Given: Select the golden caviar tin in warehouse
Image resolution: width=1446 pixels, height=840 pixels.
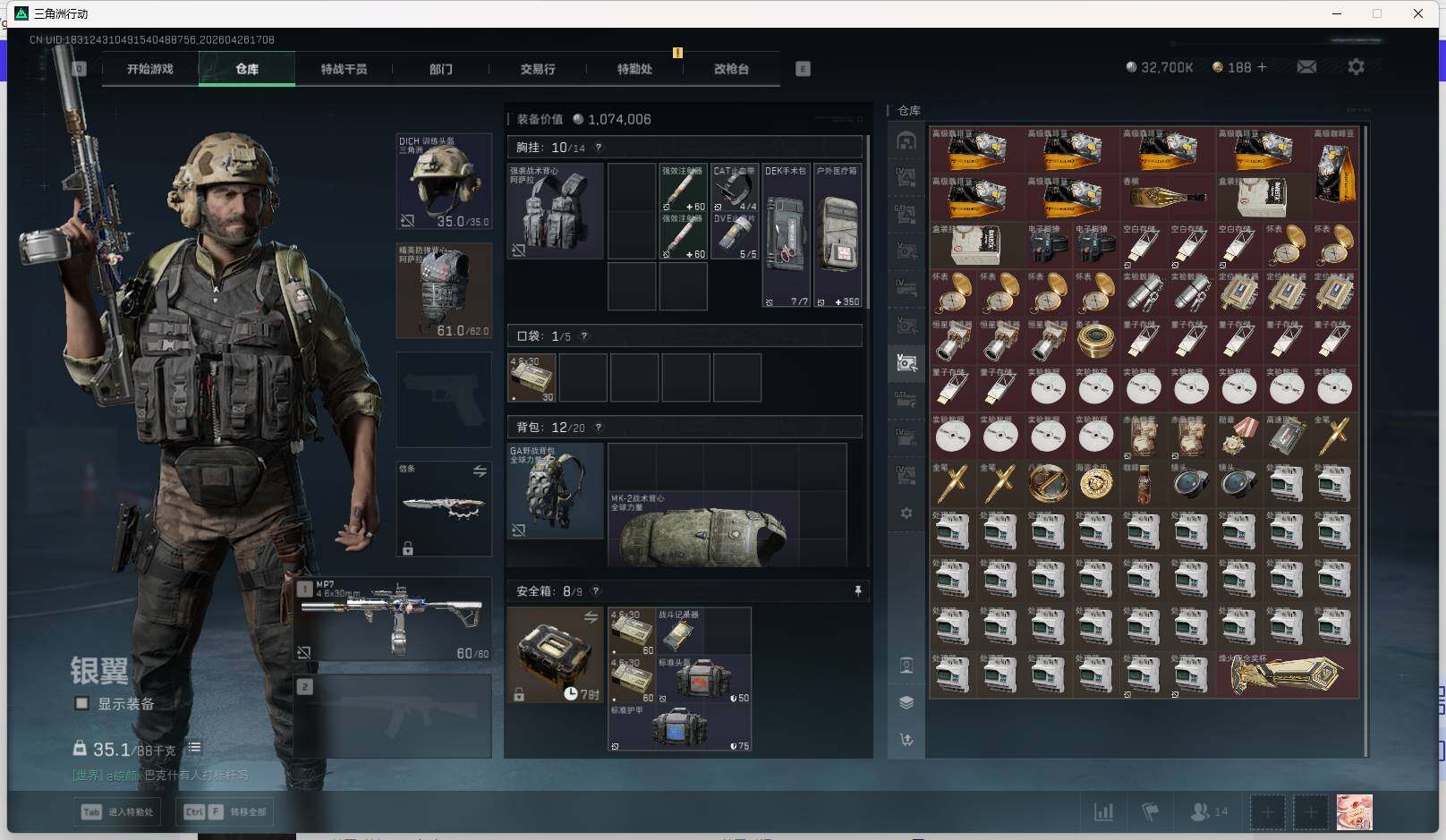Looking at the screenshot, I should coord(1095,341).
